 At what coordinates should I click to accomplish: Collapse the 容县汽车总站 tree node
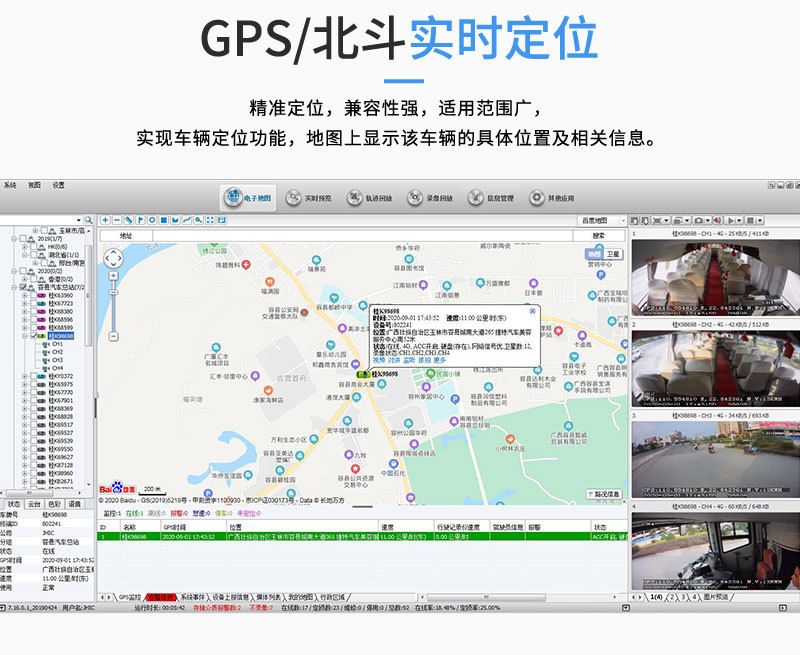(x=14, y=287)
